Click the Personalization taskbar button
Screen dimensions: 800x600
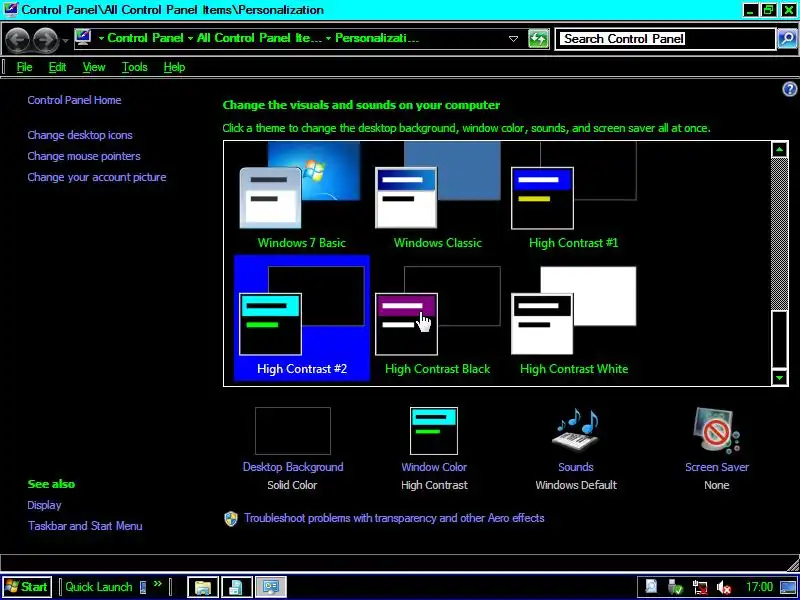coord(270,587)
